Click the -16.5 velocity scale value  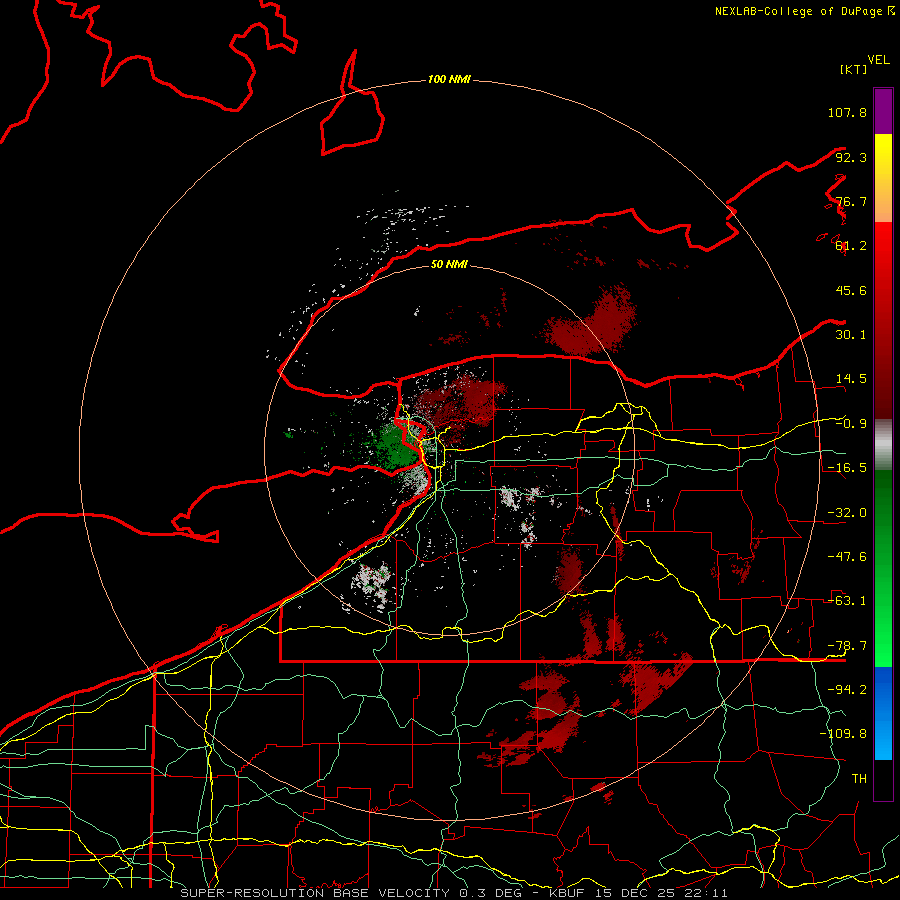point(847,468)
